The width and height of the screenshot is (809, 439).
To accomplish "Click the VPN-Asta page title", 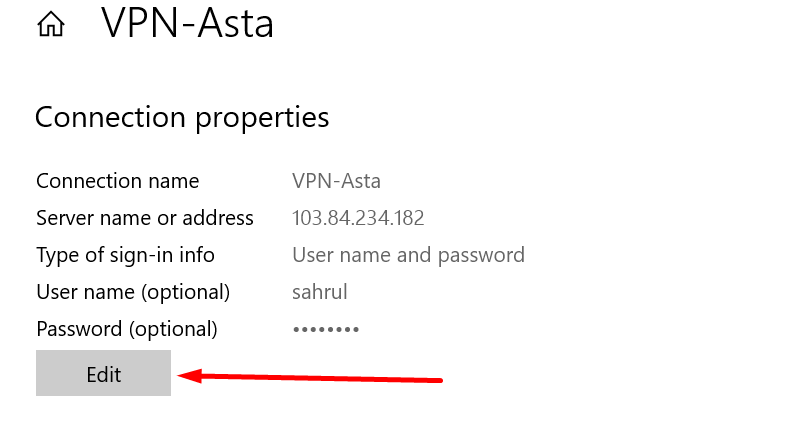I will tap(187, 24).
